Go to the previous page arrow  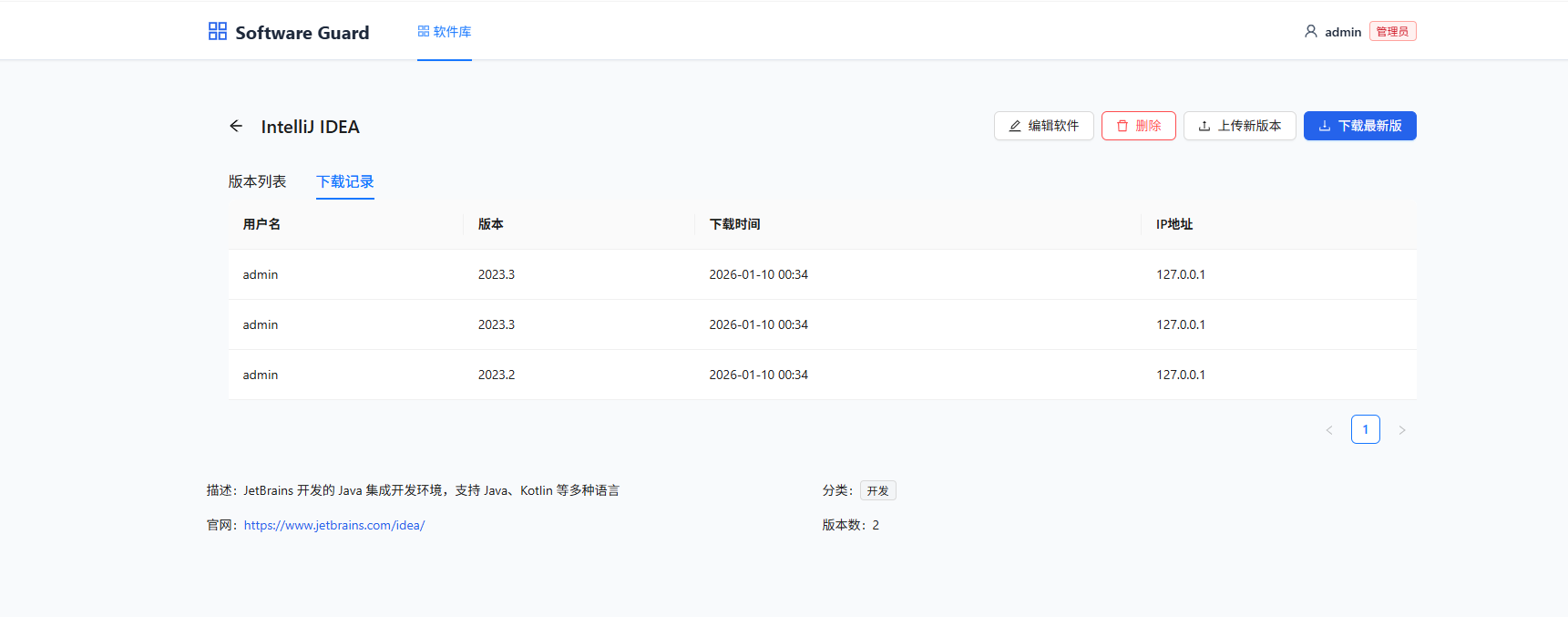(x=1329, y=429)
